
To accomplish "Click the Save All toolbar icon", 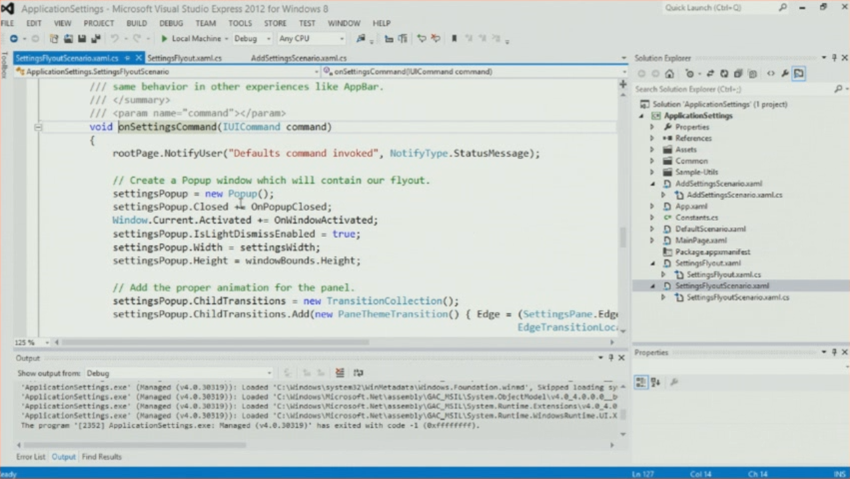I will 96,38.
